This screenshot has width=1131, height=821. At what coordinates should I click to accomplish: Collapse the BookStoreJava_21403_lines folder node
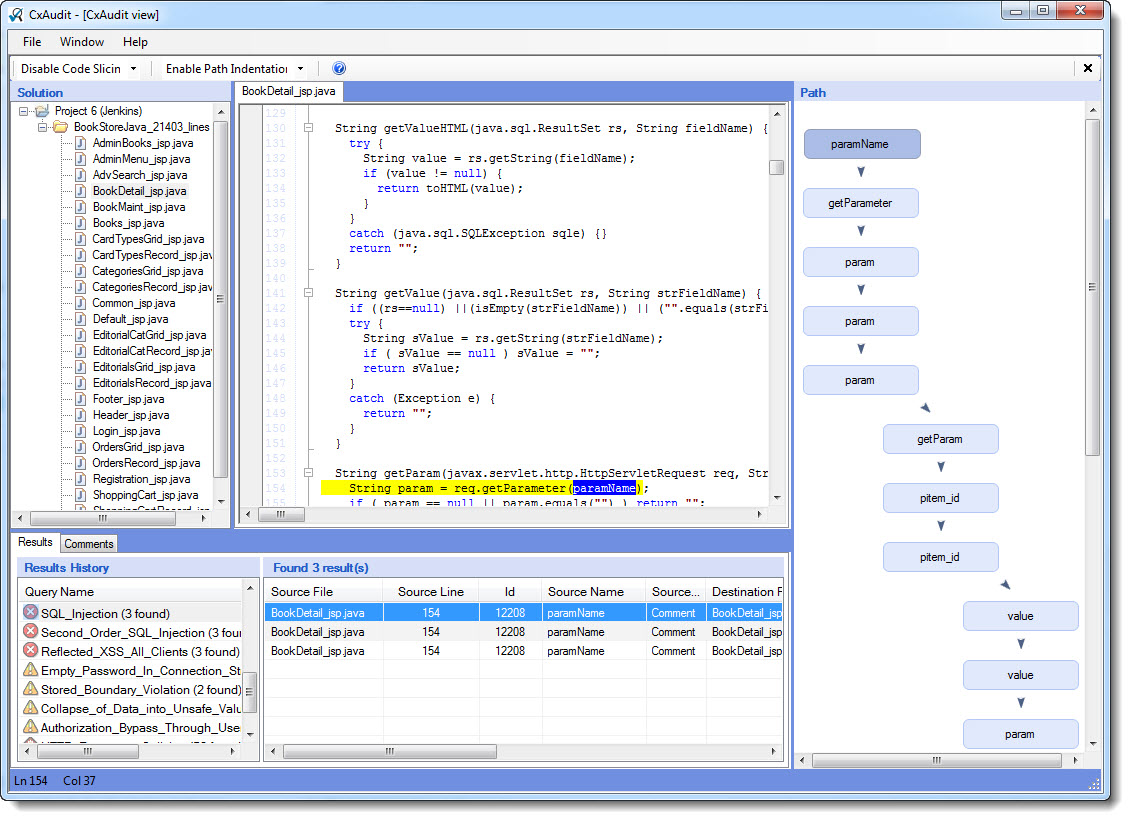pos(43,127)
